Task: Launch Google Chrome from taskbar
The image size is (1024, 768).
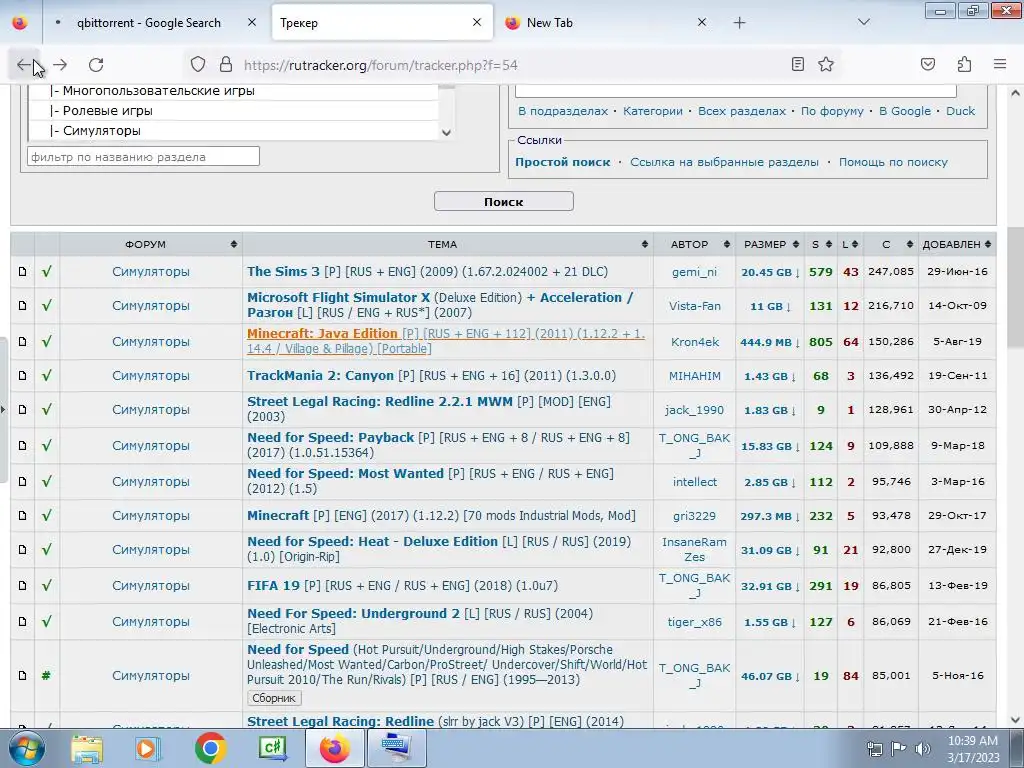Action: pos(210,748)
